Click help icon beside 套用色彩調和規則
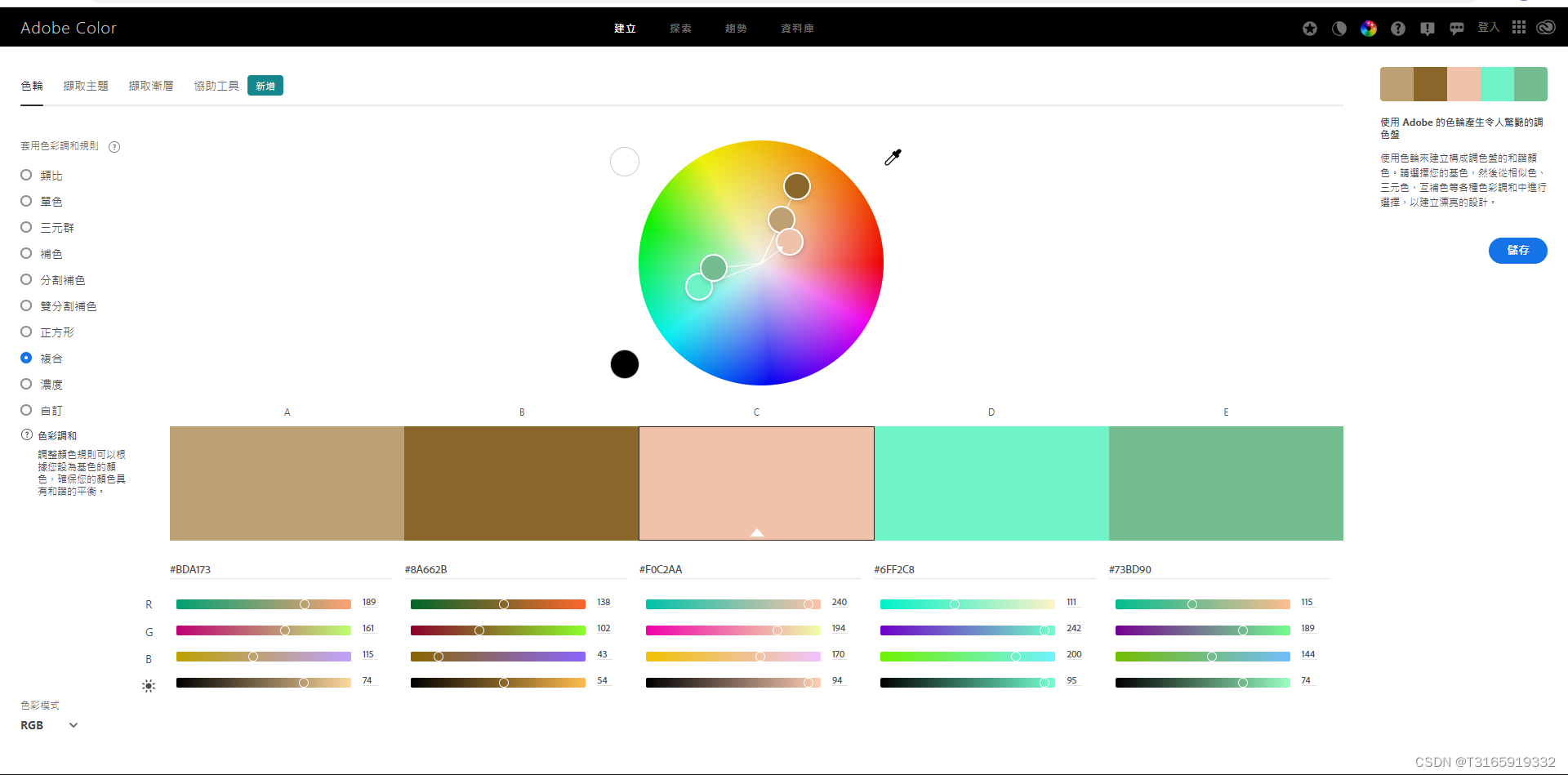Screen dimensions: 1568x775 [x=114, y=147]
